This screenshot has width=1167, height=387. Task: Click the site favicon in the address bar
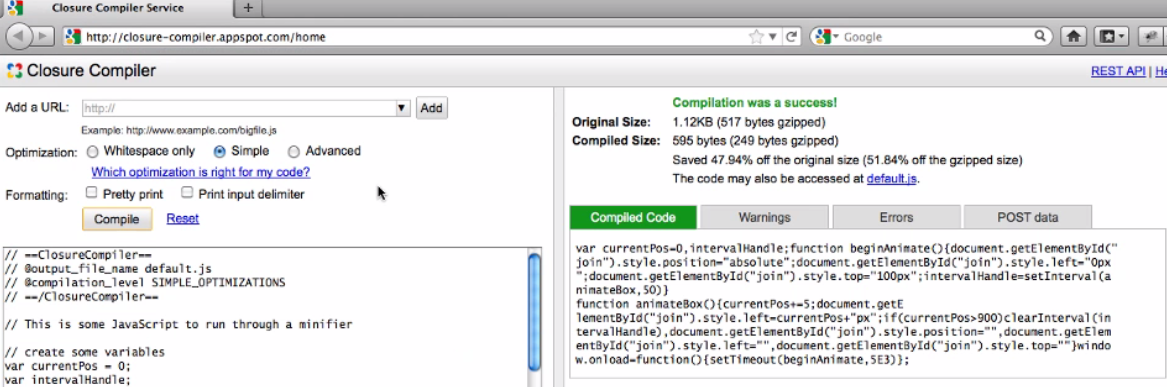click(72, 36)
